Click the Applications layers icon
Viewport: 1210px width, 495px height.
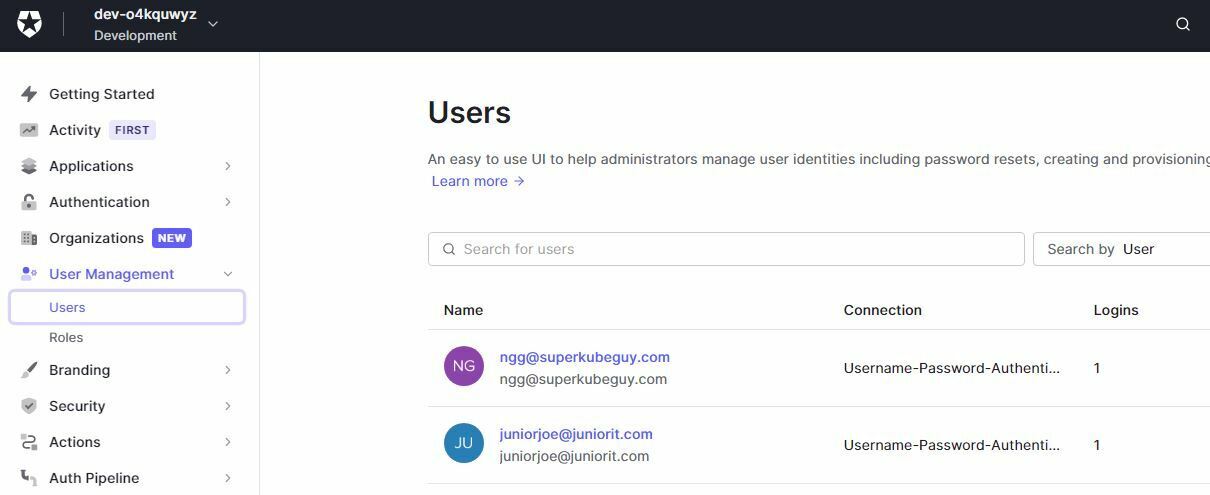[x=29, y=166]
